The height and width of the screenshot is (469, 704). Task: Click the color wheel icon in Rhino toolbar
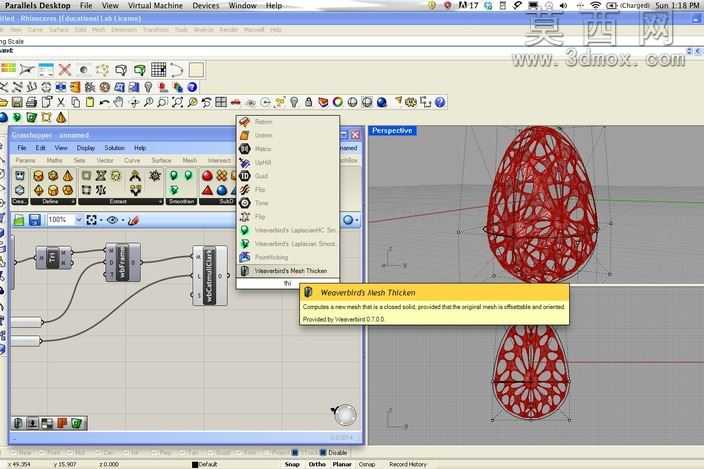338,103
